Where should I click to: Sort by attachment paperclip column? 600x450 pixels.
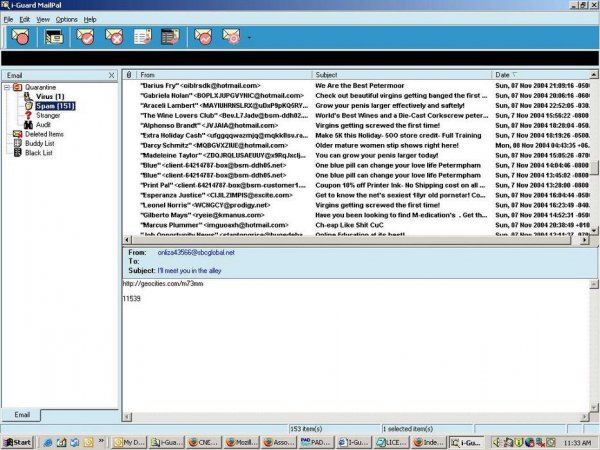pyautogui.click(x=129, y=75)
